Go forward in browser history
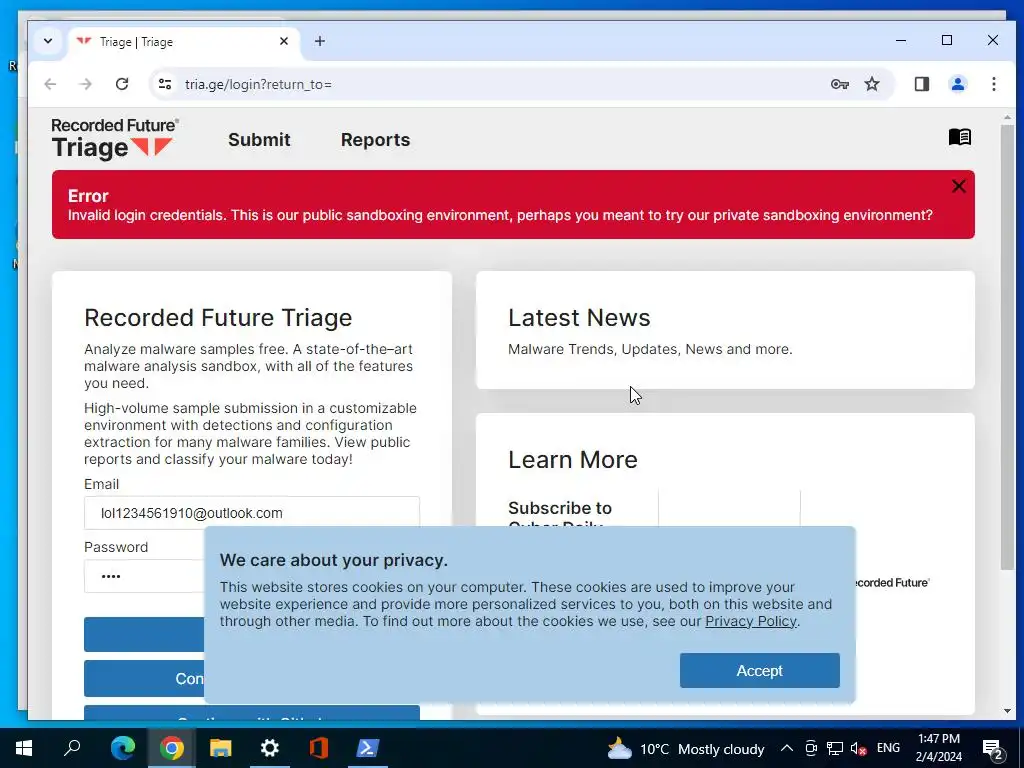This screenshot has height=768, width=1024. [x=86, y=84]
